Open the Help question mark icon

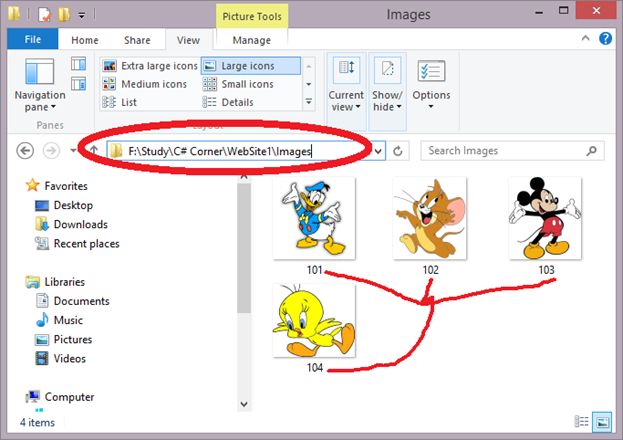click(x=605, y=39)
